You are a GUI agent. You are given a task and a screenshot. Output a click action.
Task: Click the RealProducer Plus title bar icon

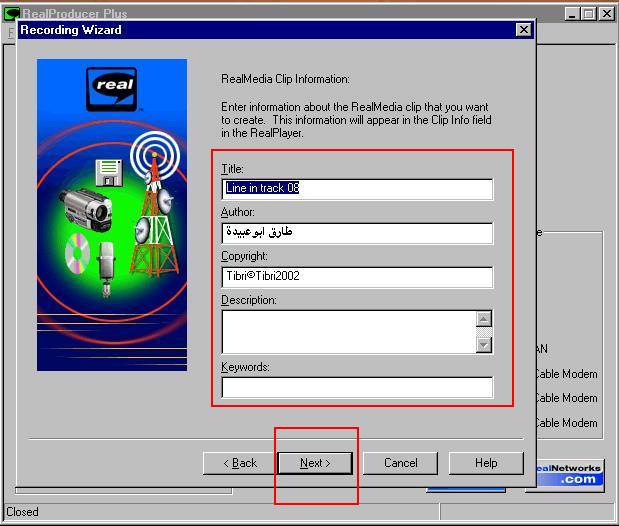[11, 14]
